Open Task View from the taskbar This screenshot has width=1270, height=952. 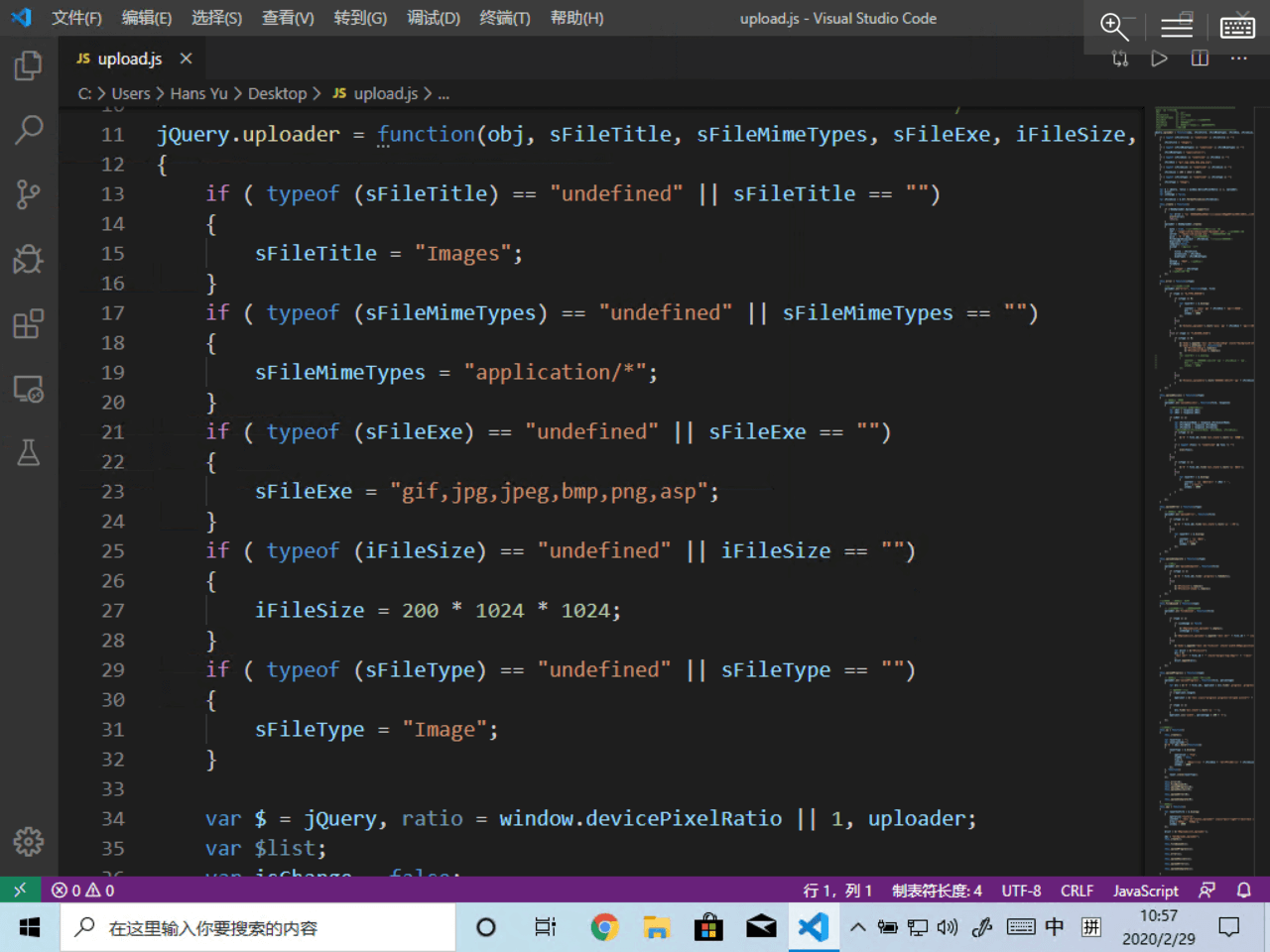[x=545, y=927]
